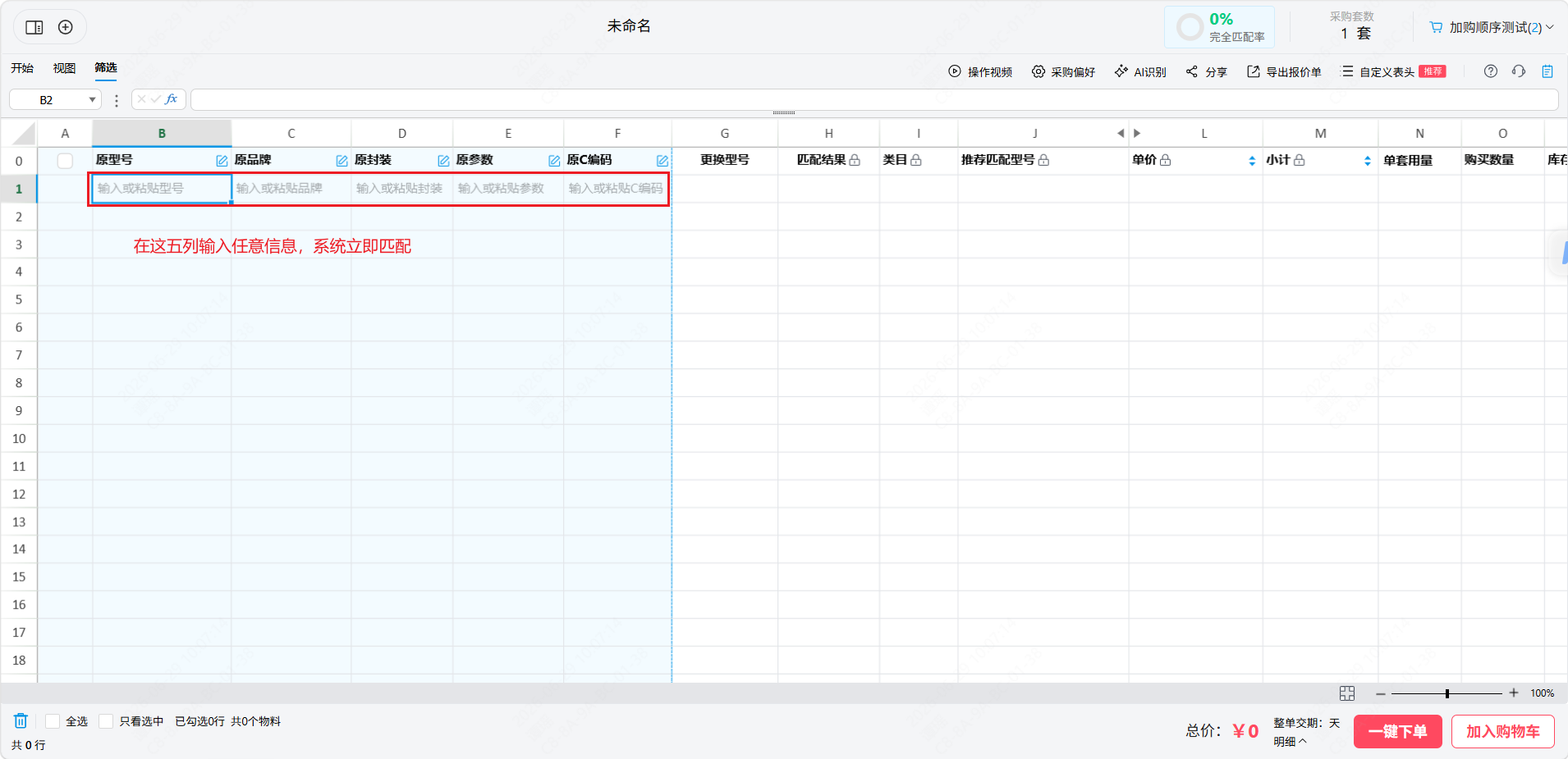The height and width of the screenshot is (759, 1568).
Task: Edit the 原封装 column header icon
Action: [443, 161]
